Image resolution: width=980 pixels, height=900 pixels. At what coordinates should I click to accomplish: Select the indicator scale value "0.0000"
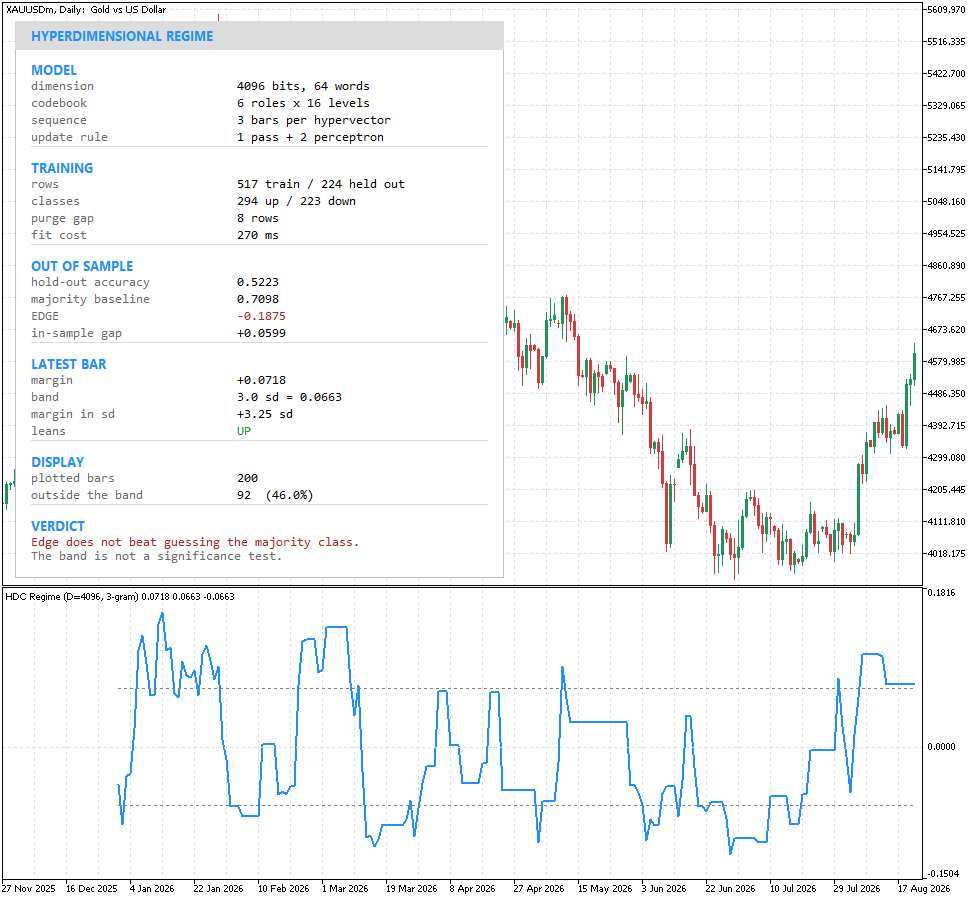coord(941,747)
